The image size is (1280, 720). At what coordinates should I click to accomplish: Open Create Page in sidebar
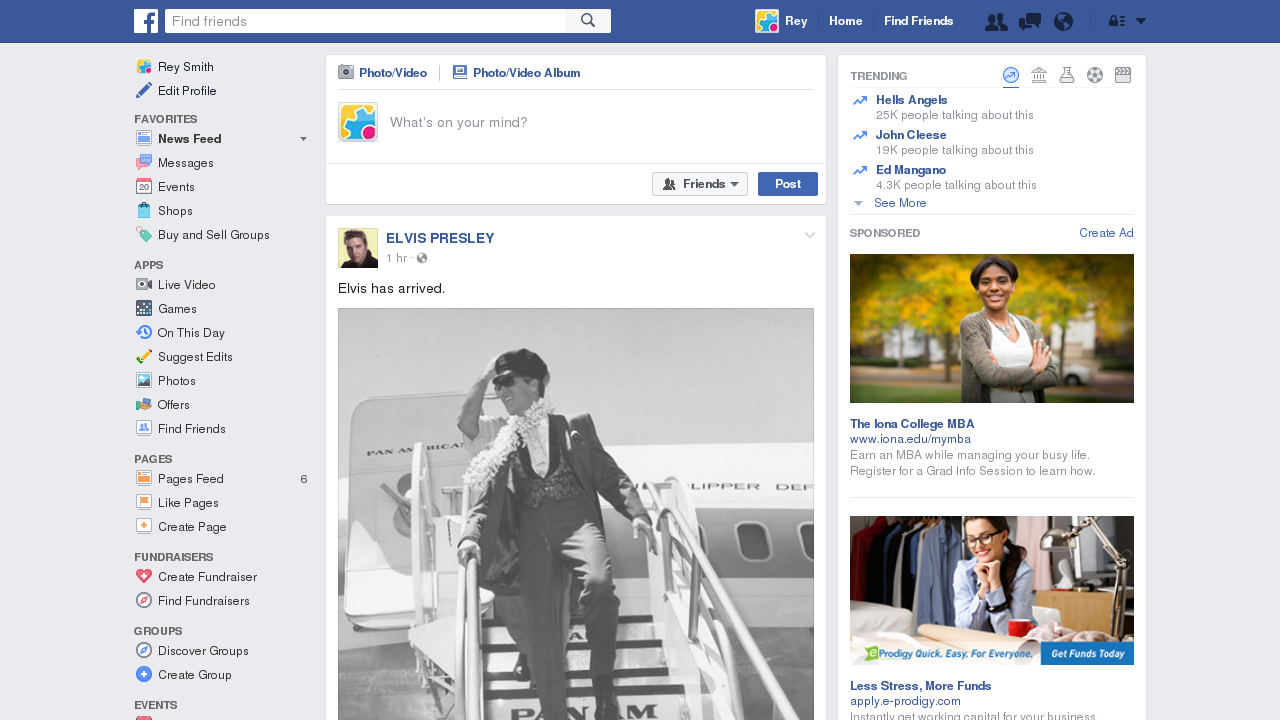point(192,527)
